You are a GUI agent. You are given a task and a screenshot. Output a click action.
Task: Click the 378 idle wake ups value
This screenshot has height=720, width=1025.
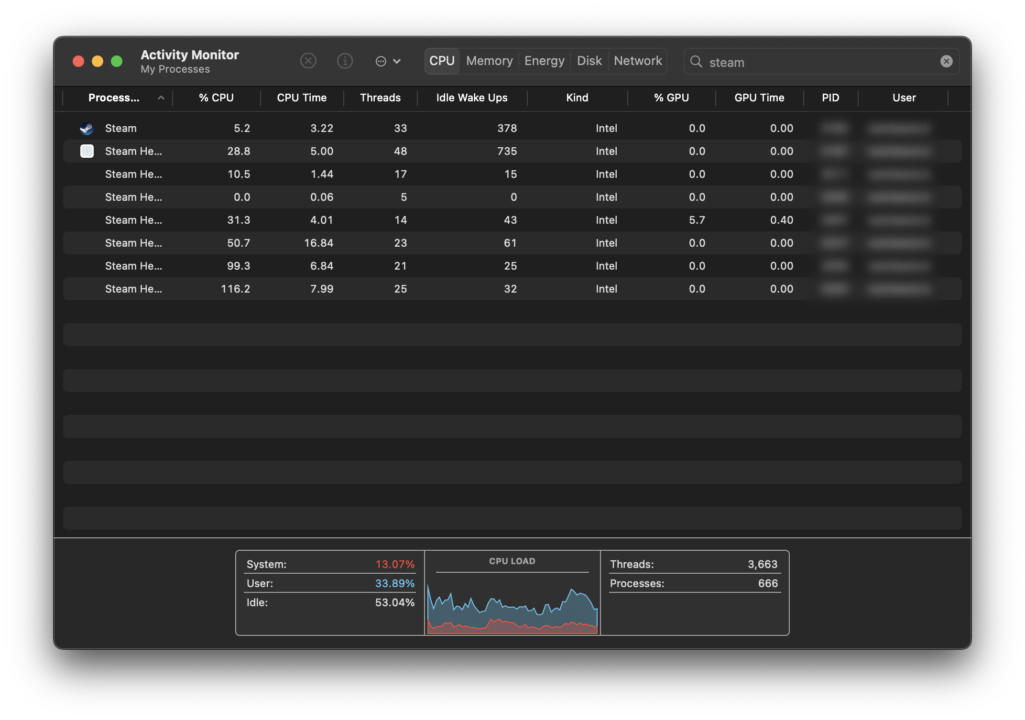[x=507, y=128]
